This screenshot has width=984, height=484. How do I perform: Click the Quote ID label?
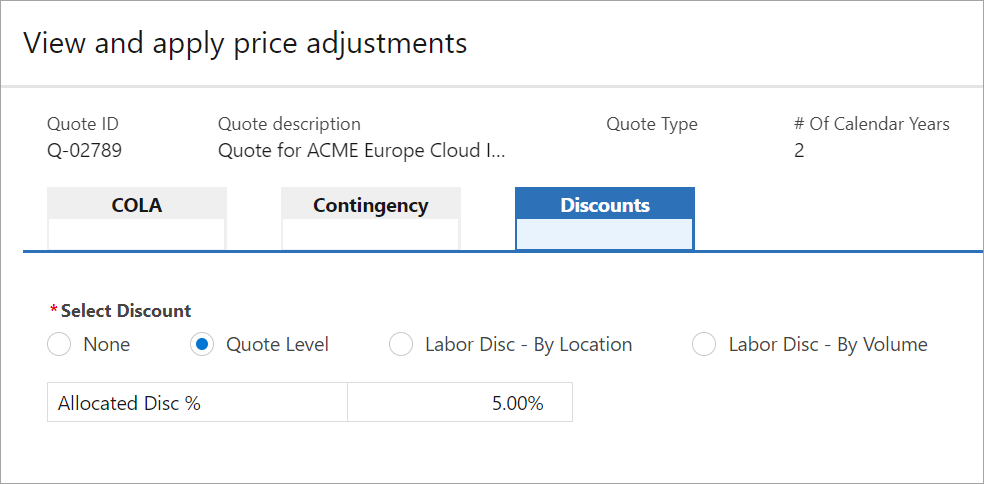tap(83, 124)
